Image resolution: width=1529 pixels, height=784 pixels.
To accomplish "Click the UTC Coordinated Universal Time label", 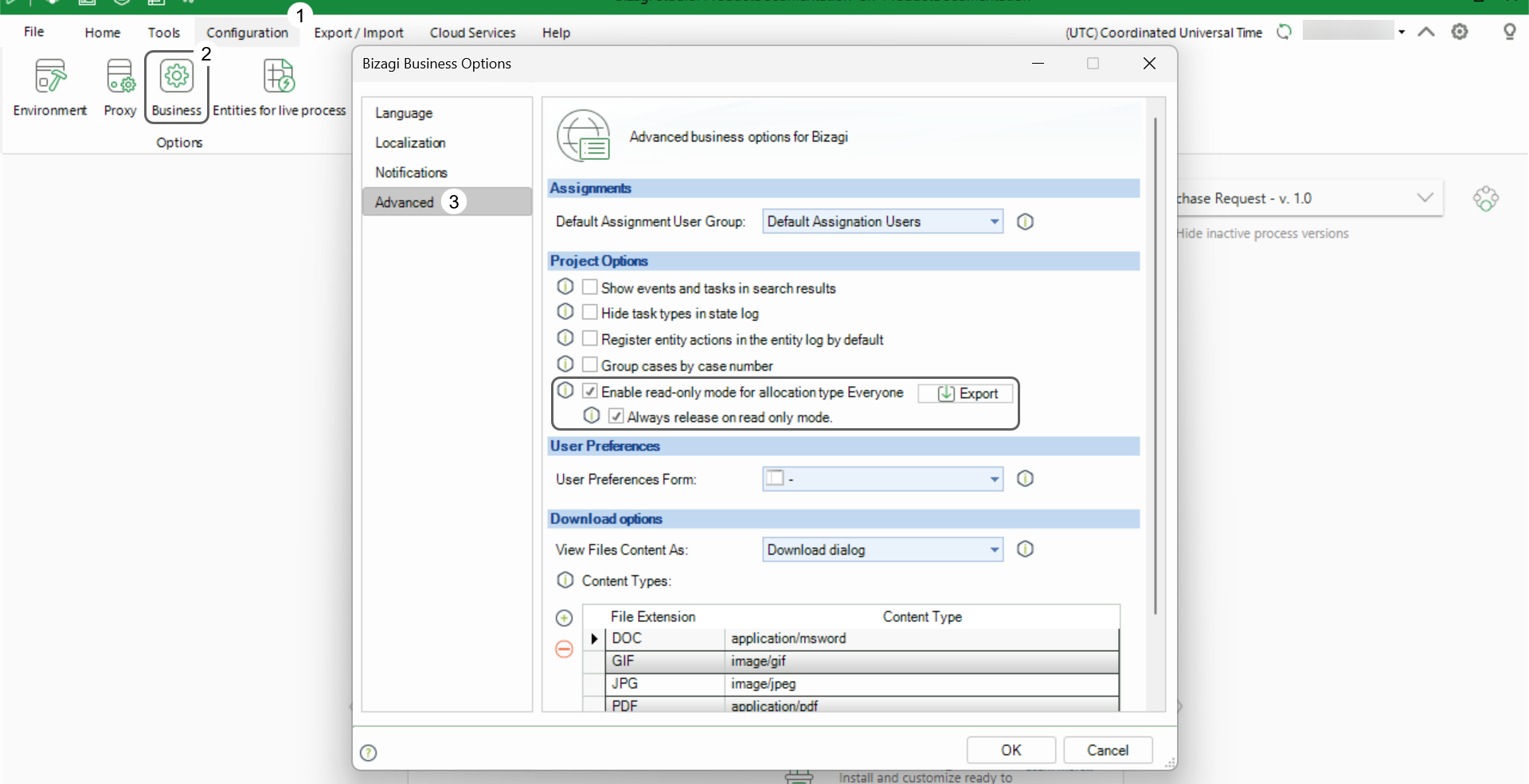I will (x=1163, y=33).
